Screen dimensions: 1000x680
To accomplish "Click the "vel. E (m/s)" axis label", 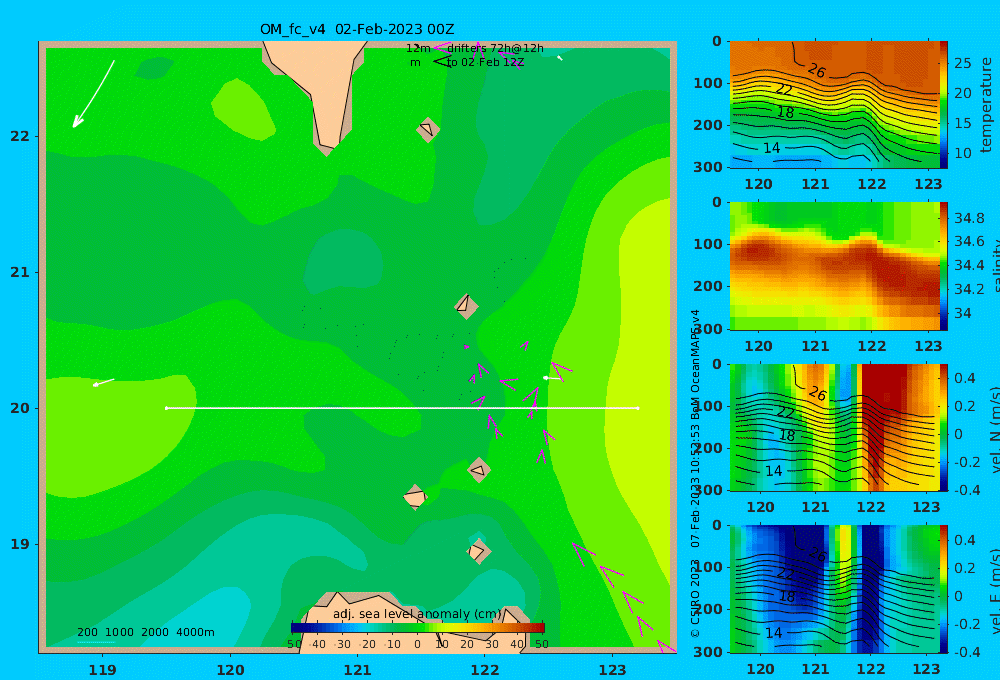I will coord(995,591).
